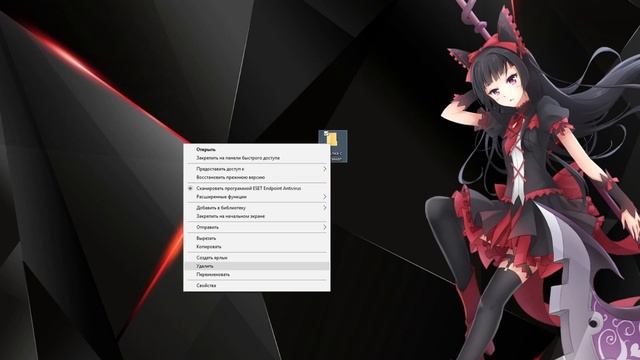This screenshot has height=360, width=640.
Task: Expand arrow next to Предоставить доступ к
Action: tap(325, 169)
